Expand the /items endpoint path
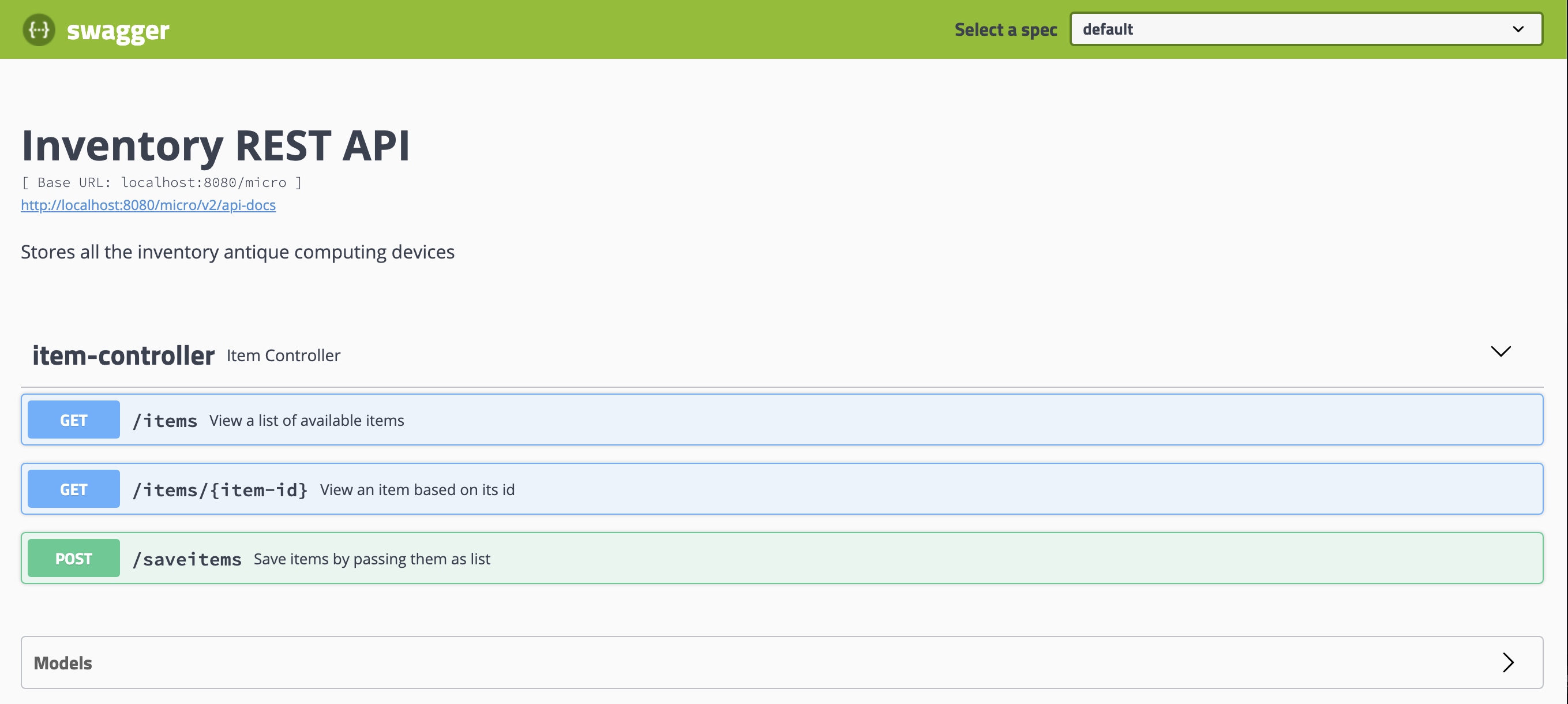The image size is (1568, 704). pos(165,421)
